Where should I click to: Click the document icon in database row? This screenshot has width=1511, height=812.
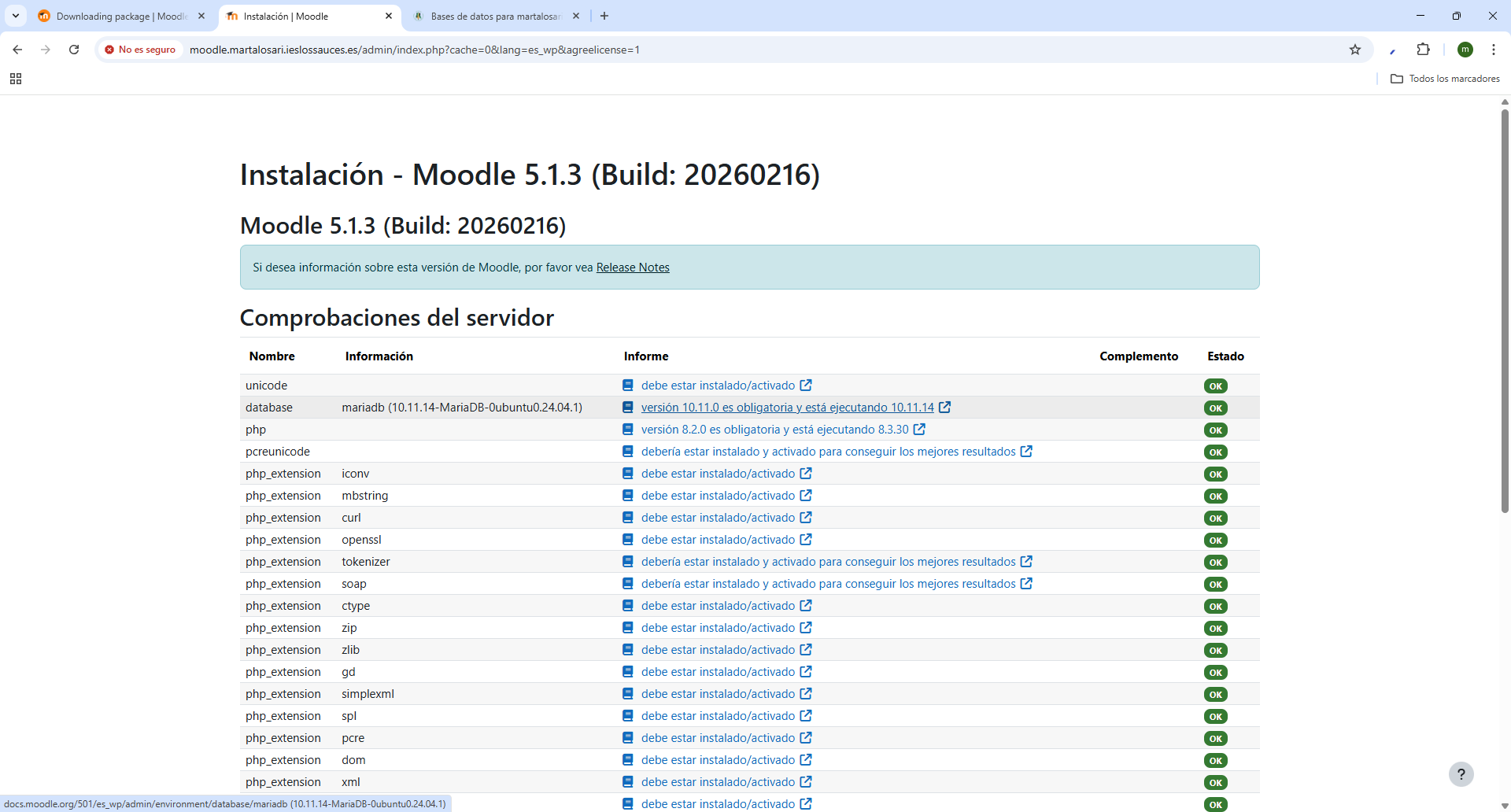click(x=628, y=408)
